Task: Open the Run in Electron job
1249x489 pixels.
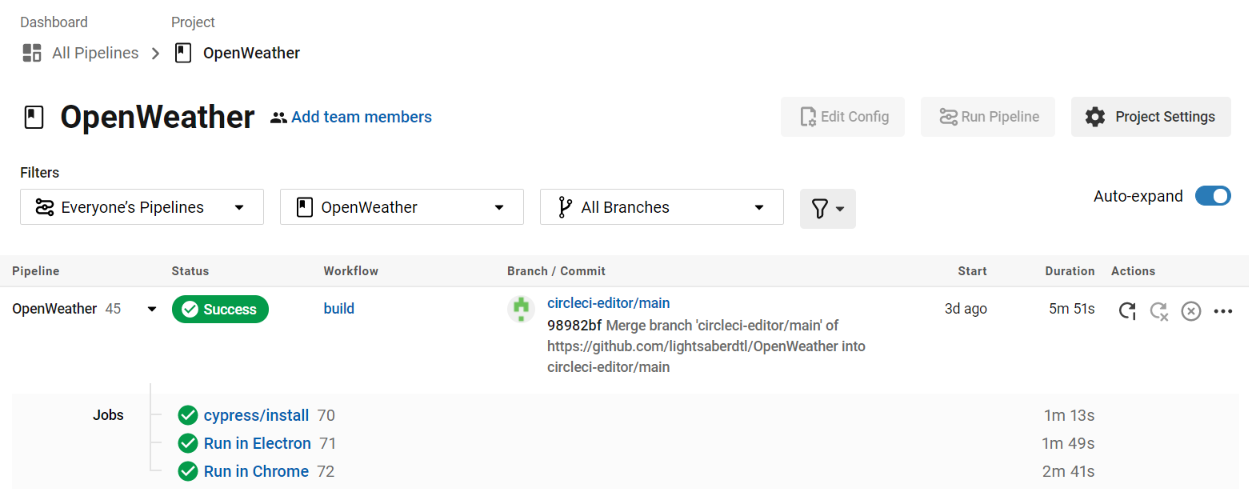Action: pos(257,443)
